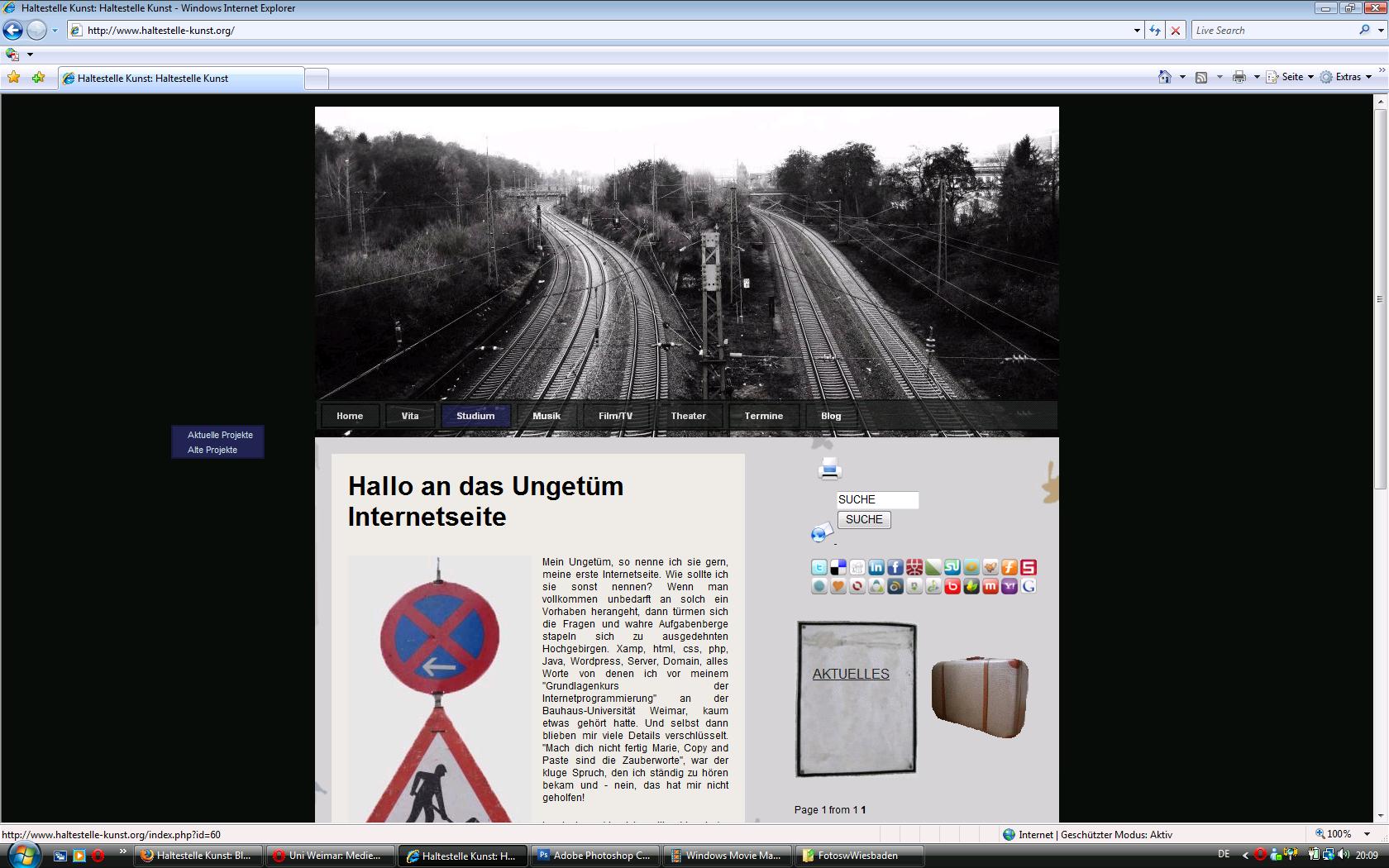
Task: Click the SUCHE search text field
Action: (877, 499)
